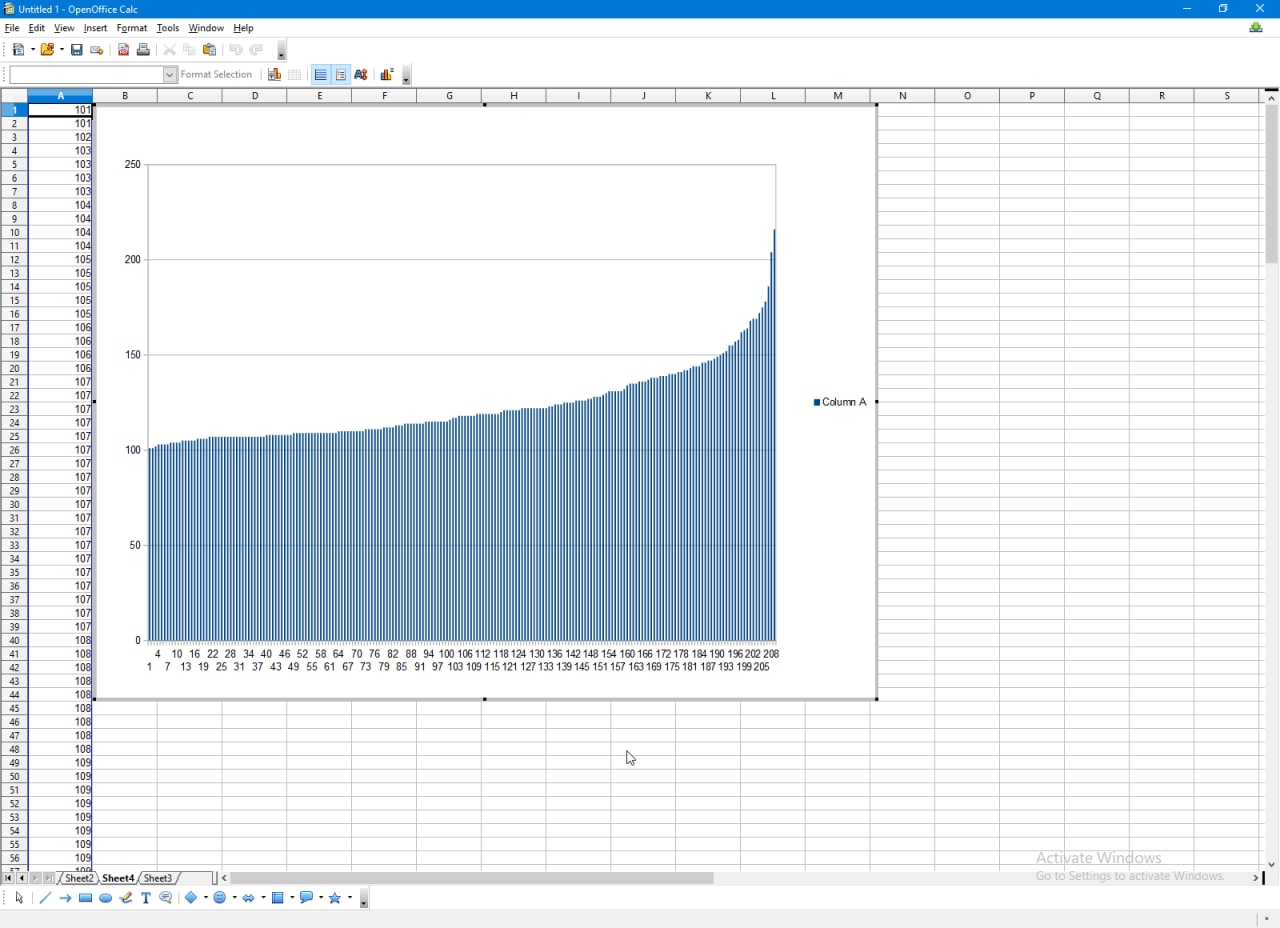Show more standard toolbar buttons overflow
This screenshot has width=1280, height=928.
point(281,51)
